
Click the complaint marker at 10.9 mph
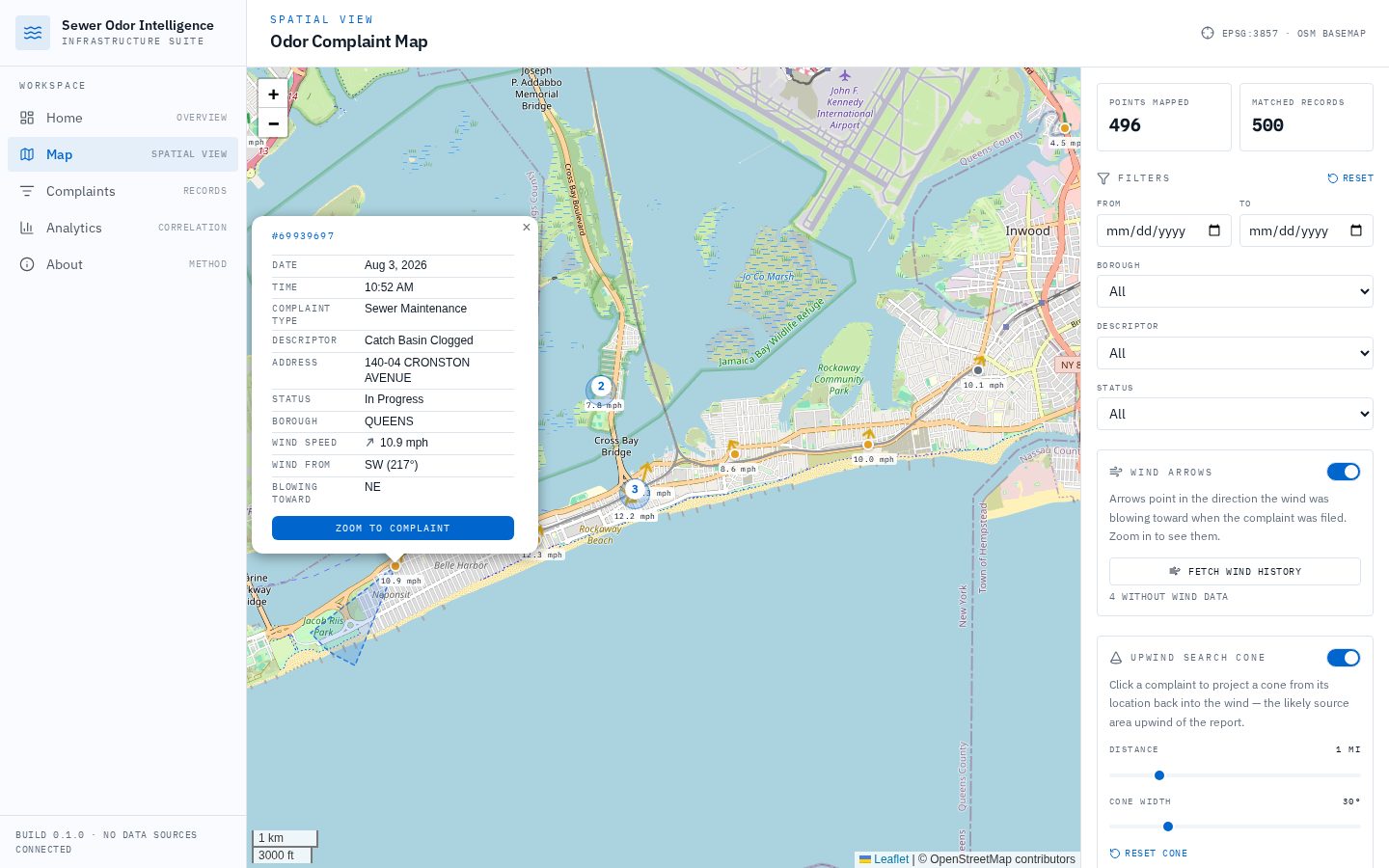395,566
